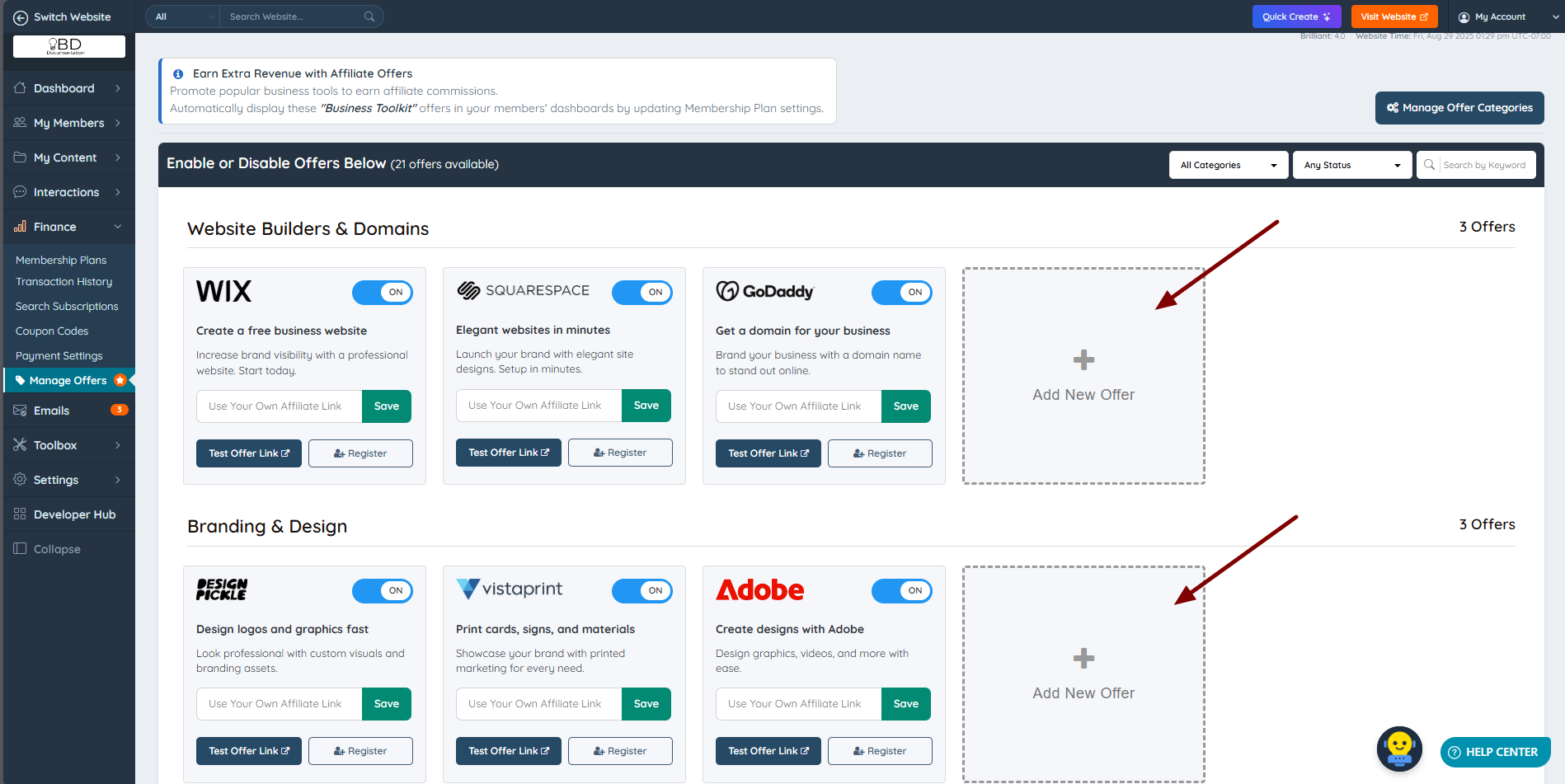Click the My Content folder icon
1565x784 pixels.
point(20,157)
